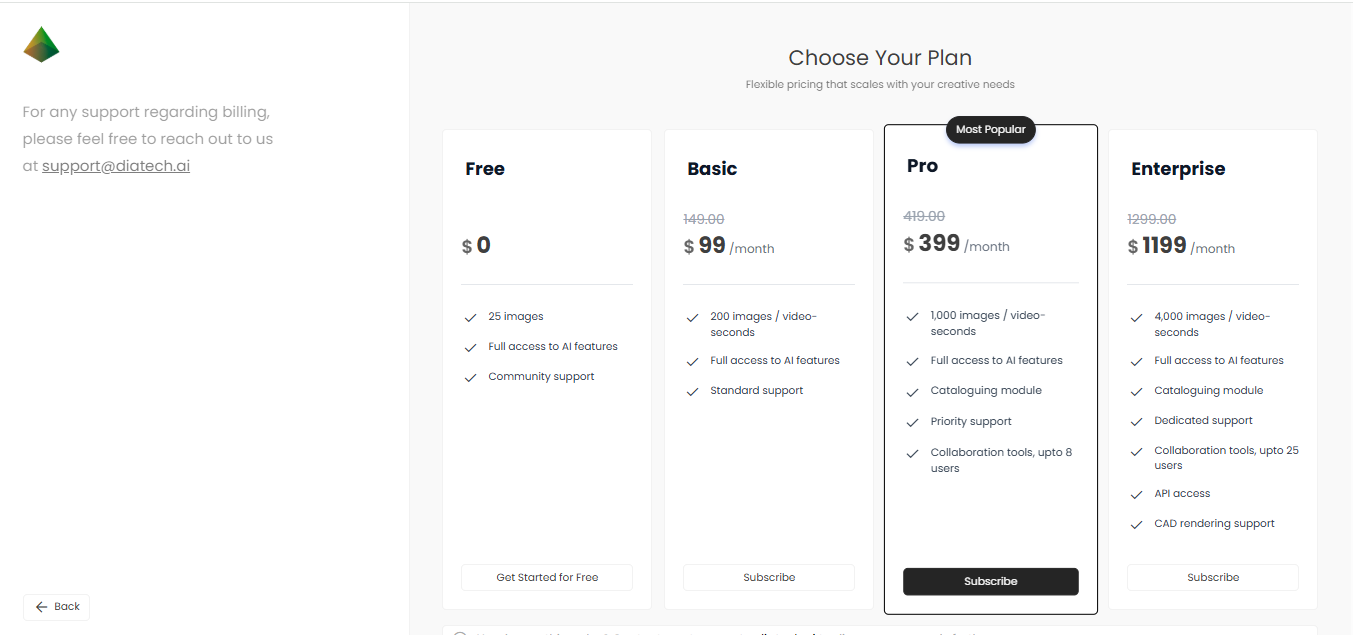This screenshot has width=1353, height=635.
Task: Click checkmark beside 25 images
Action: (470, 317)
